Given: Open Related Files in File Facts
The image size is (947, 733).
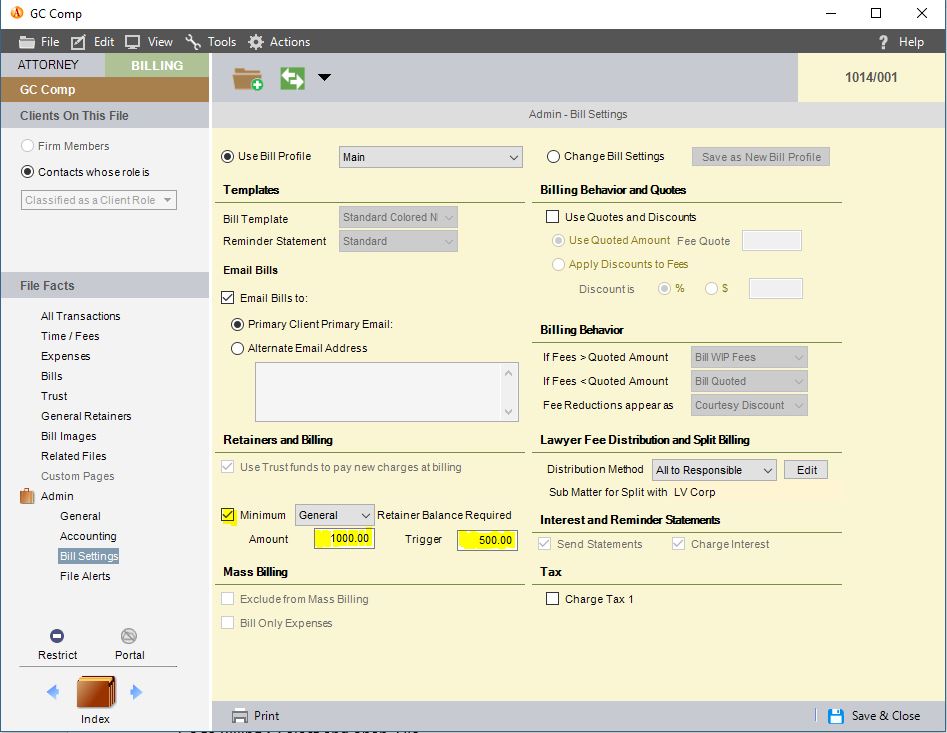Looking at the screenshot, I should coord(73,455).
